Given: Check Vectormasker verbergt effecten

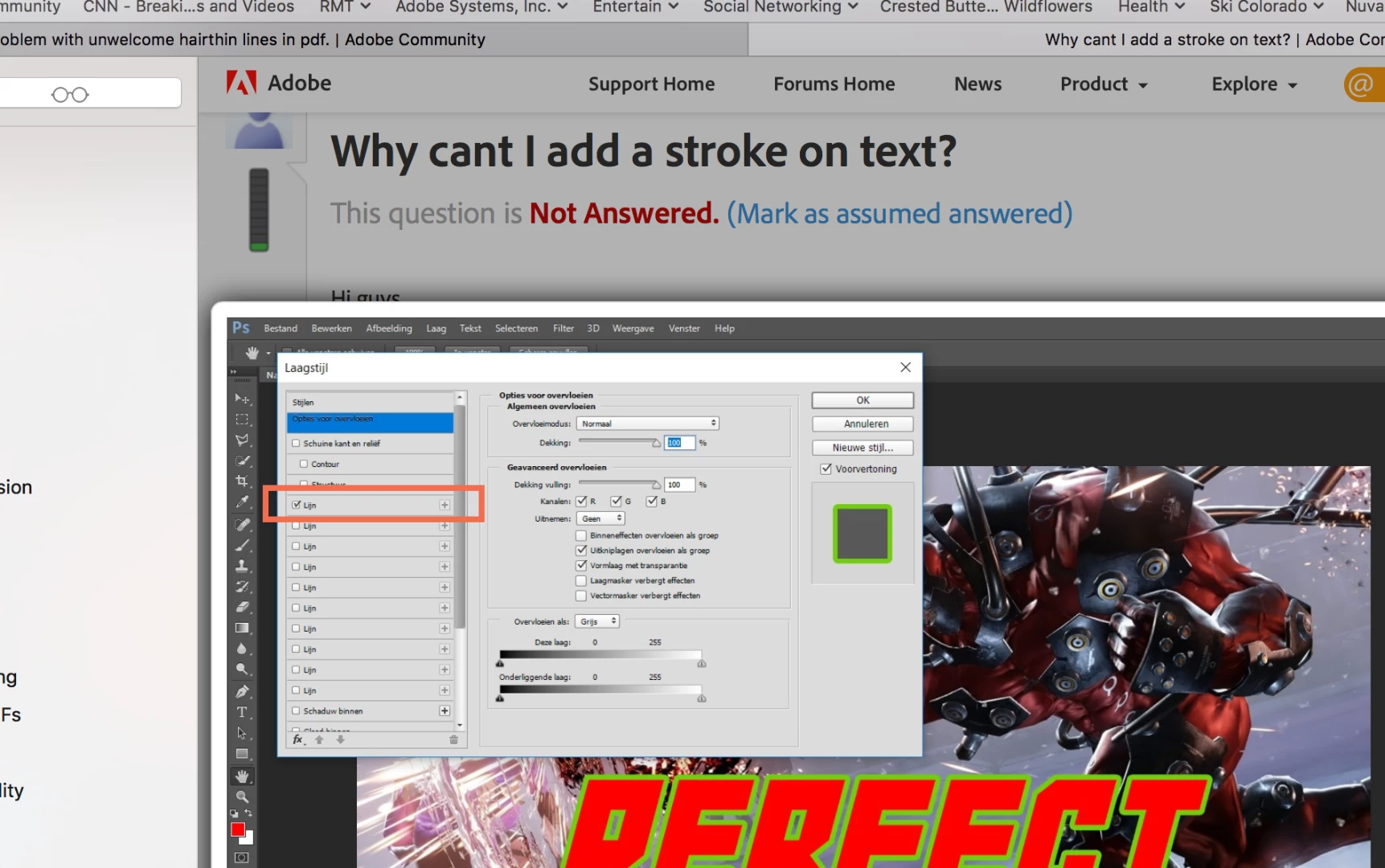Looking at the screenshot, I should [581, 596].
